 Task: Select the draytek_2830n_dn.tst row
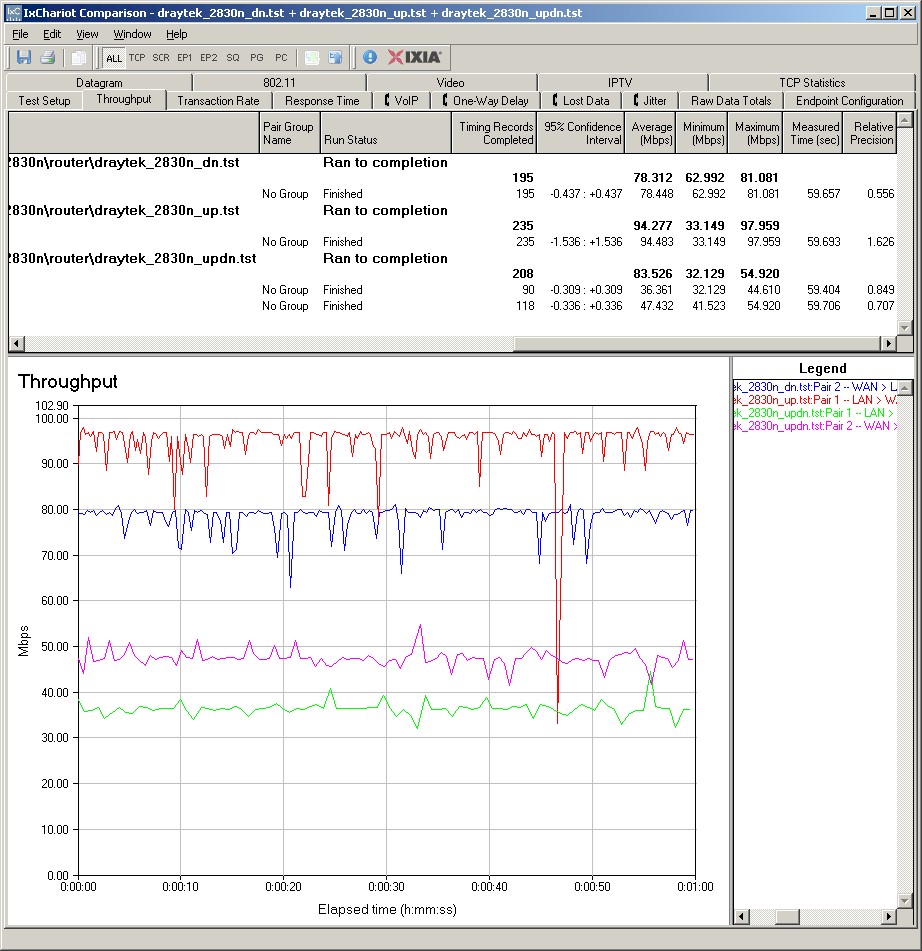coord(452,163)
